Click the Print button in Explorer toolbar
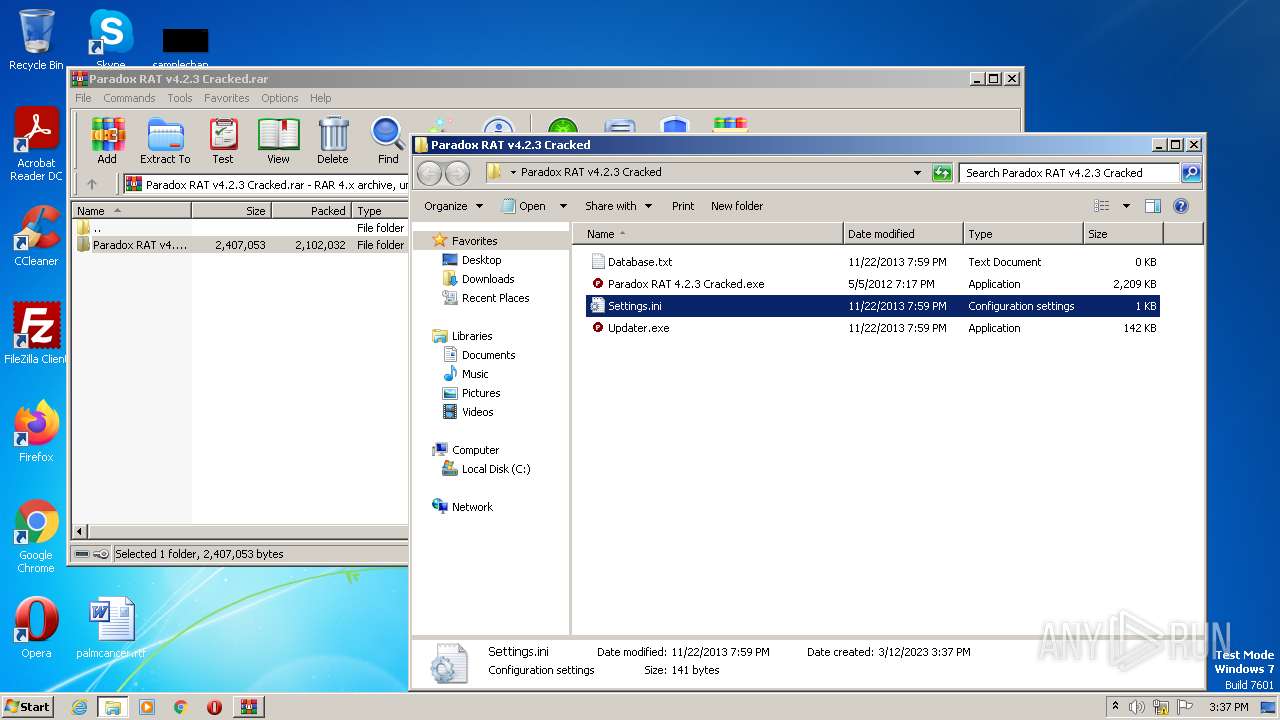The image size is (1280, 720). click(x=683, y=206)
